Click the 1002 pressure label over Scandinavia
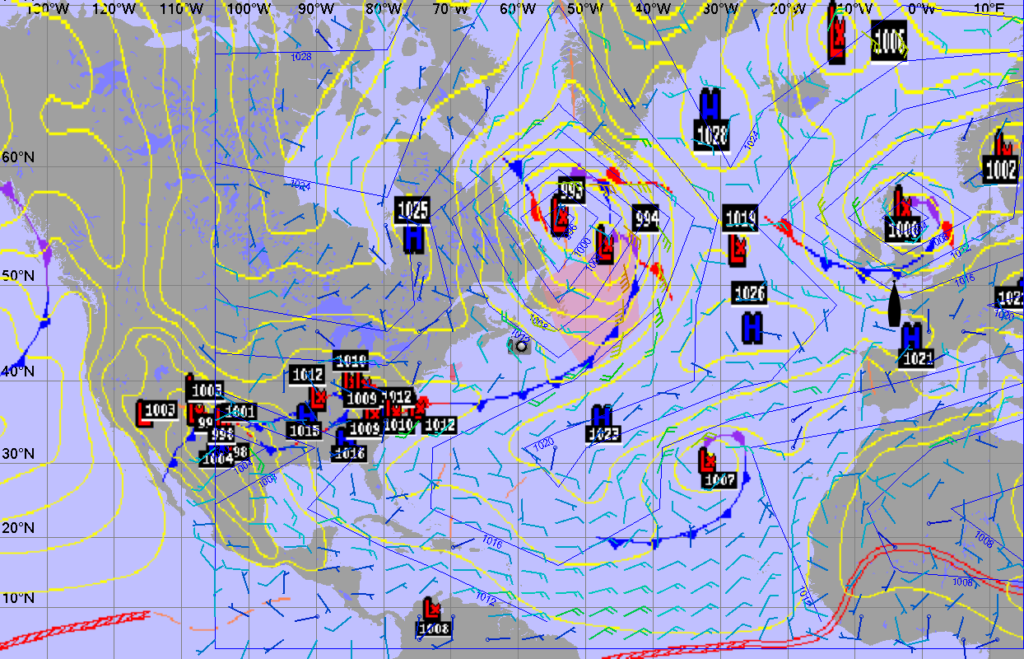 (1002, 169)
